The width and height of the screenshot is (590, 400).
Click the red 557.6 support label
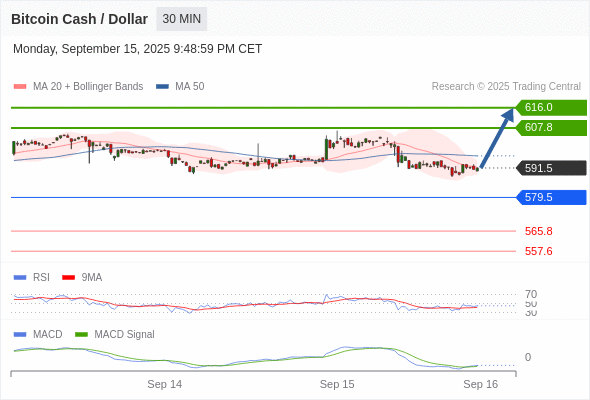pyautogui.click(x=538, y=251)
